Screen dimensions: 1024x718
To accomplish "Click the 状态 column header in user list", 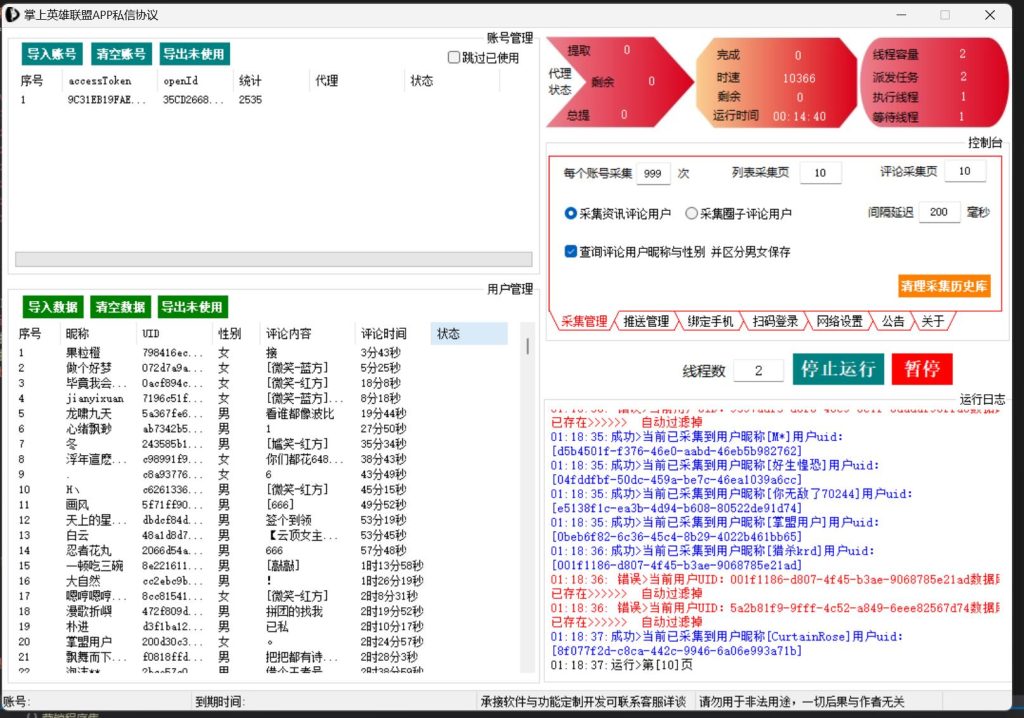I will [468, 333].
